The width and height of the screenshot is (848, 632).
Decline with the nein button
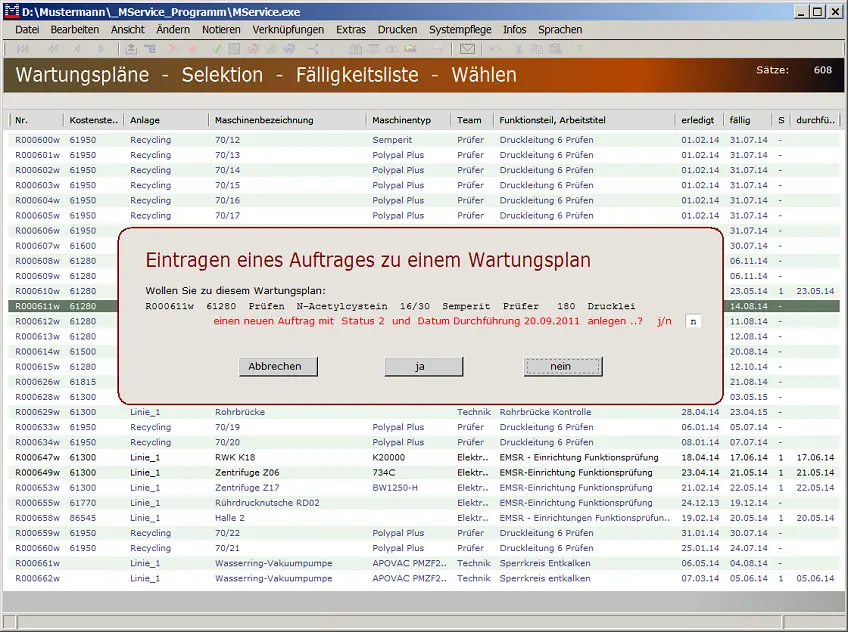pos(562,367)
